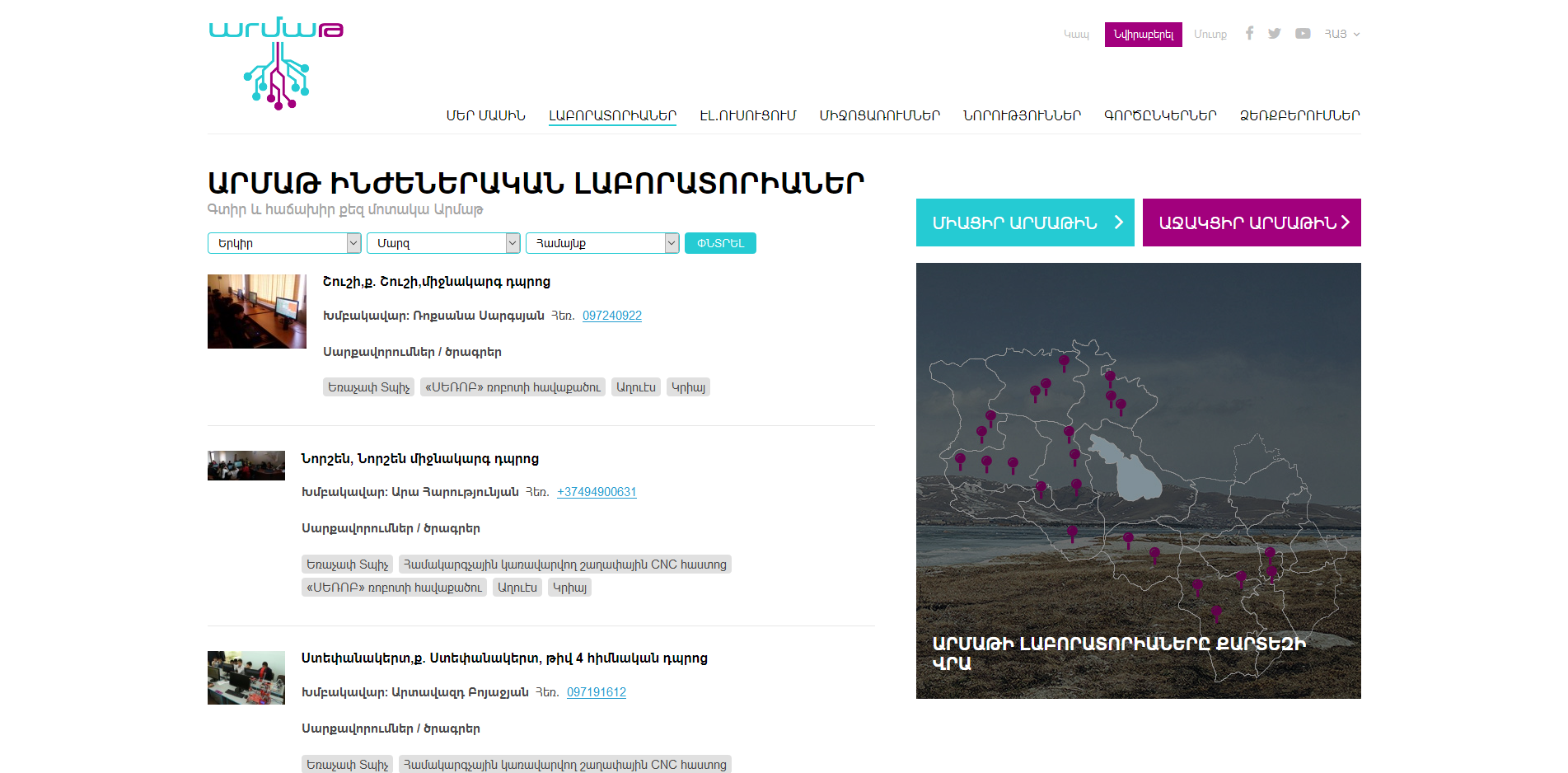Open the YouTube channel icon

click(1303, 34)
